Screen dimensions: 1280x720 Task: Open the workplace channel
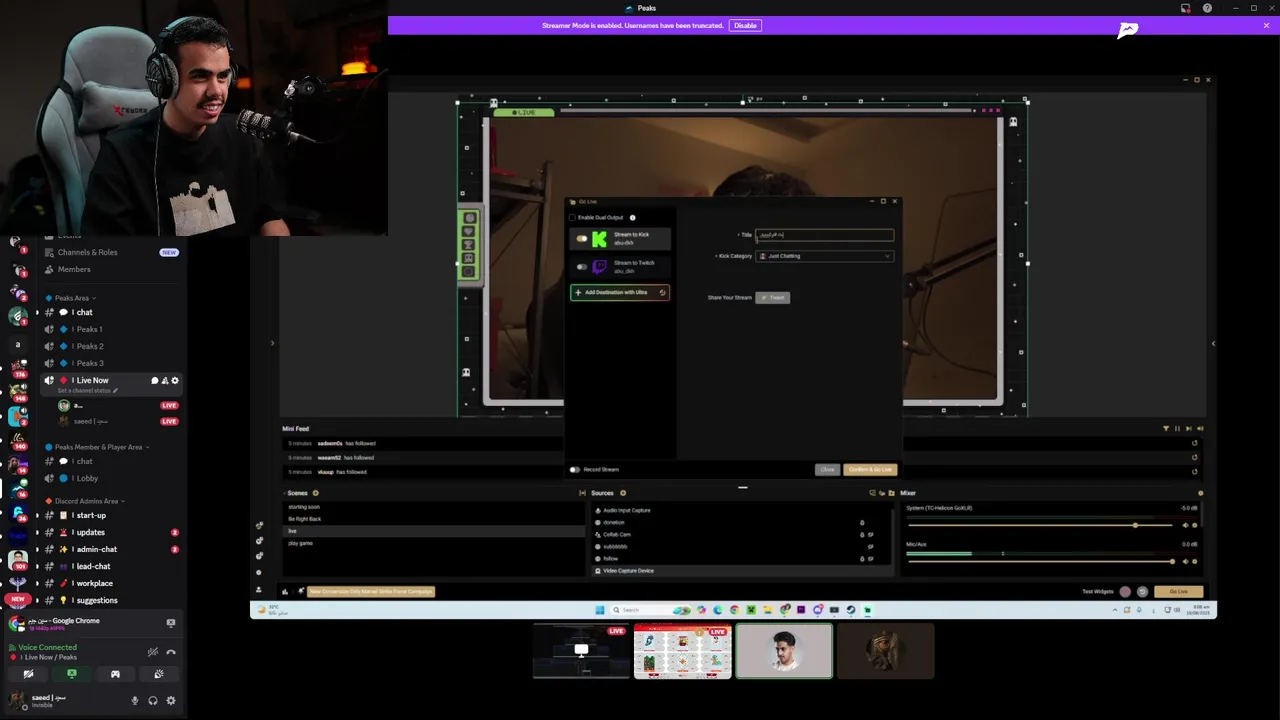pos(110,583)
